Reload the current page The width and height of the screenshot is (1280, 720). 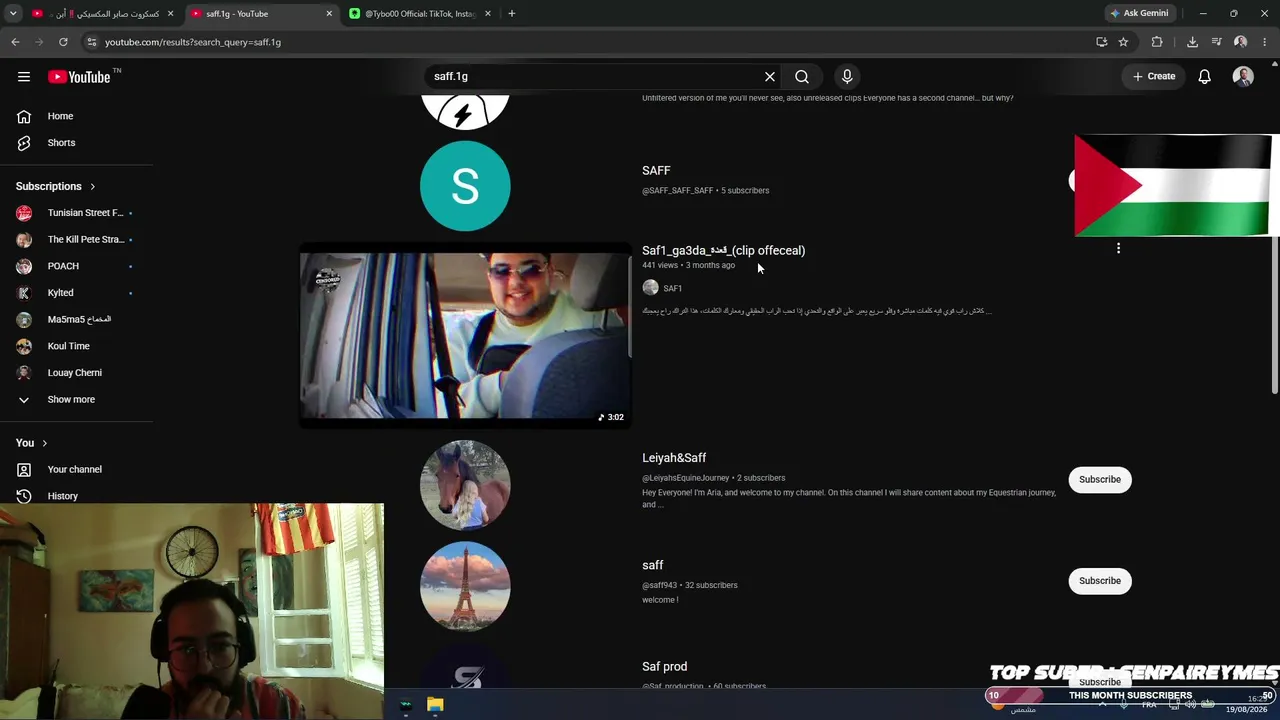[63, 42]
